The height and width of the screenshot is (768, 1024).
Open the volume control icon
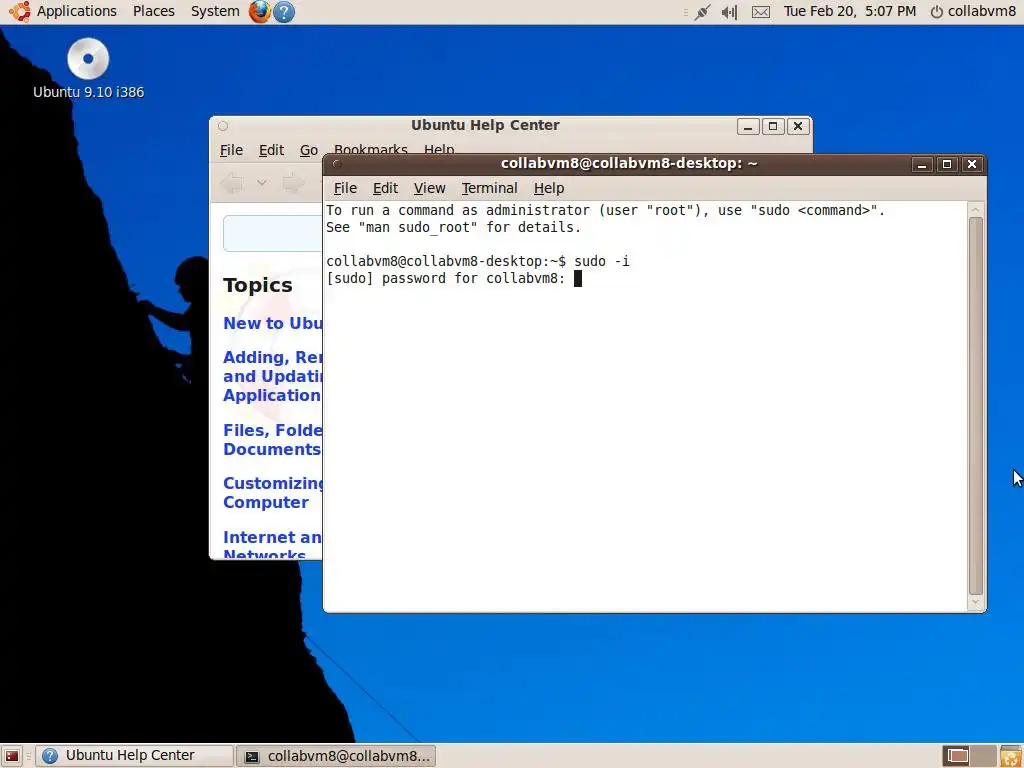(729, 11)
